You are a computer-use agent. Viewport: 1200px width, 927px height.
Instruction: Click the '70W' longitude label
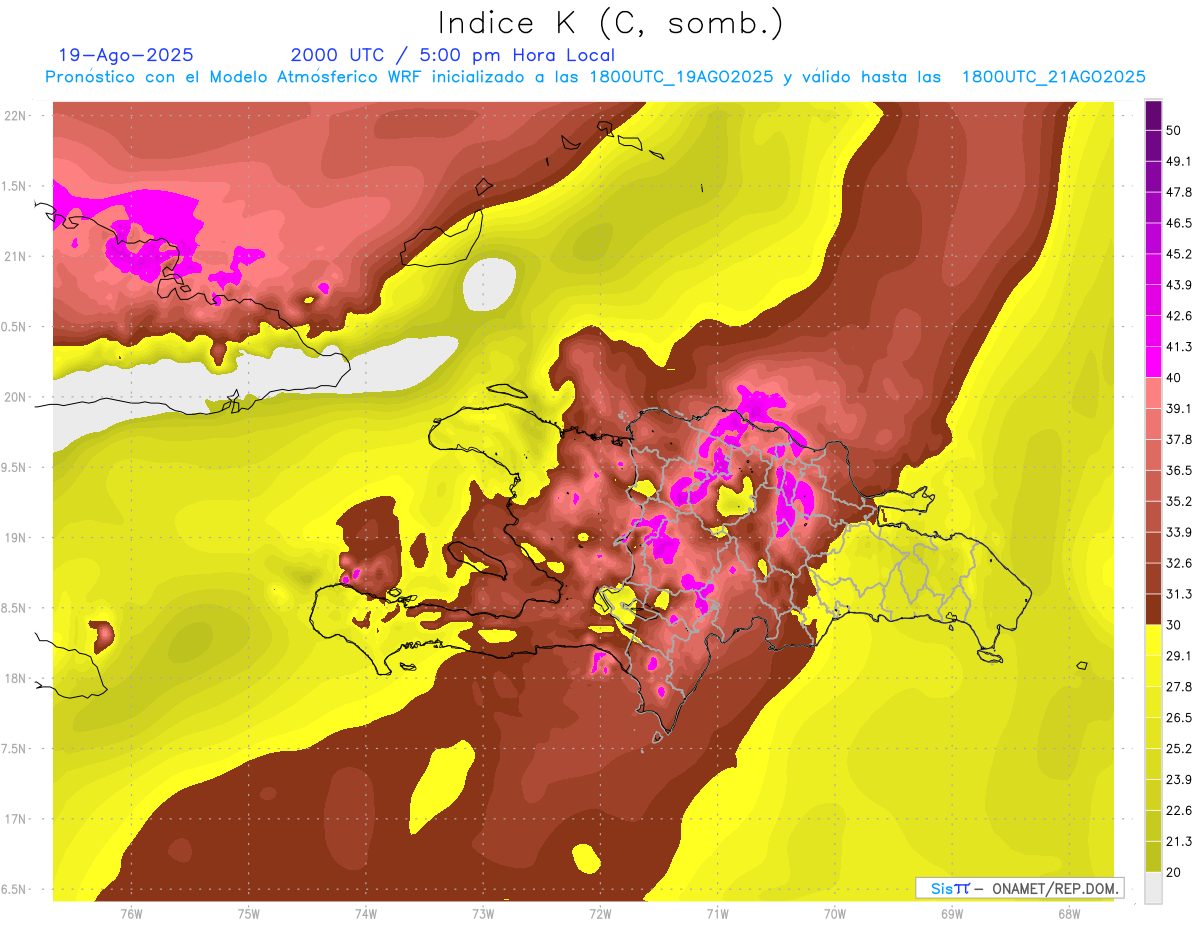835,914
